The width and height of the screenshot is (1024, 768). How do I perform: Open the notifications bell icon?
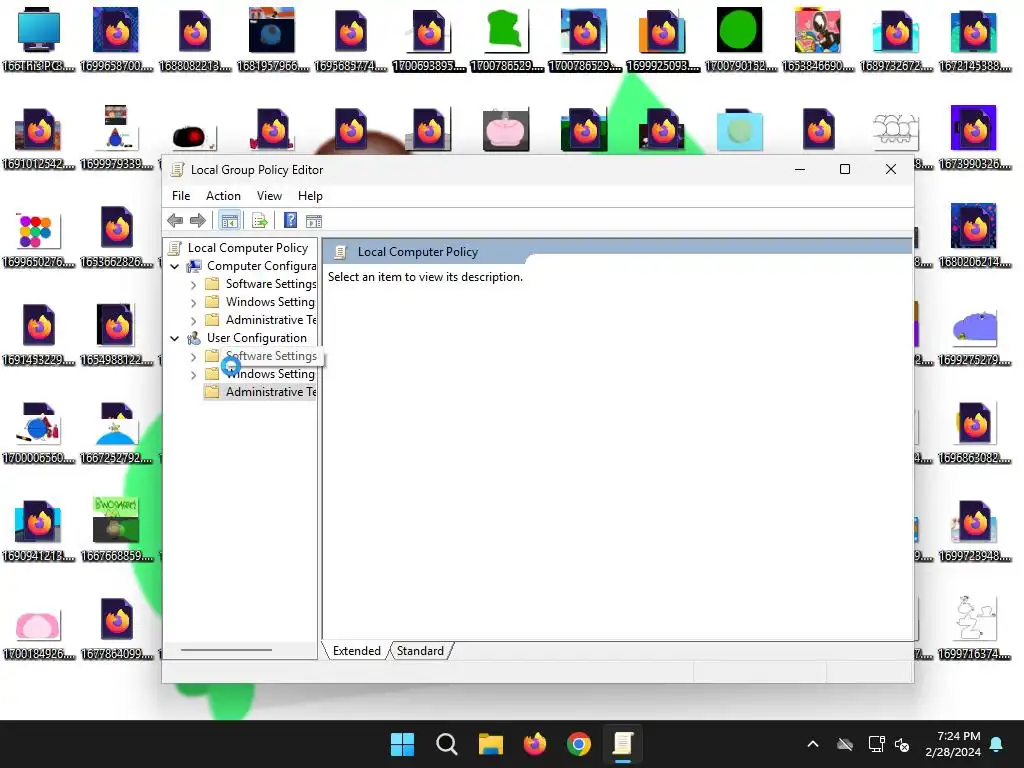coord(997,744)
